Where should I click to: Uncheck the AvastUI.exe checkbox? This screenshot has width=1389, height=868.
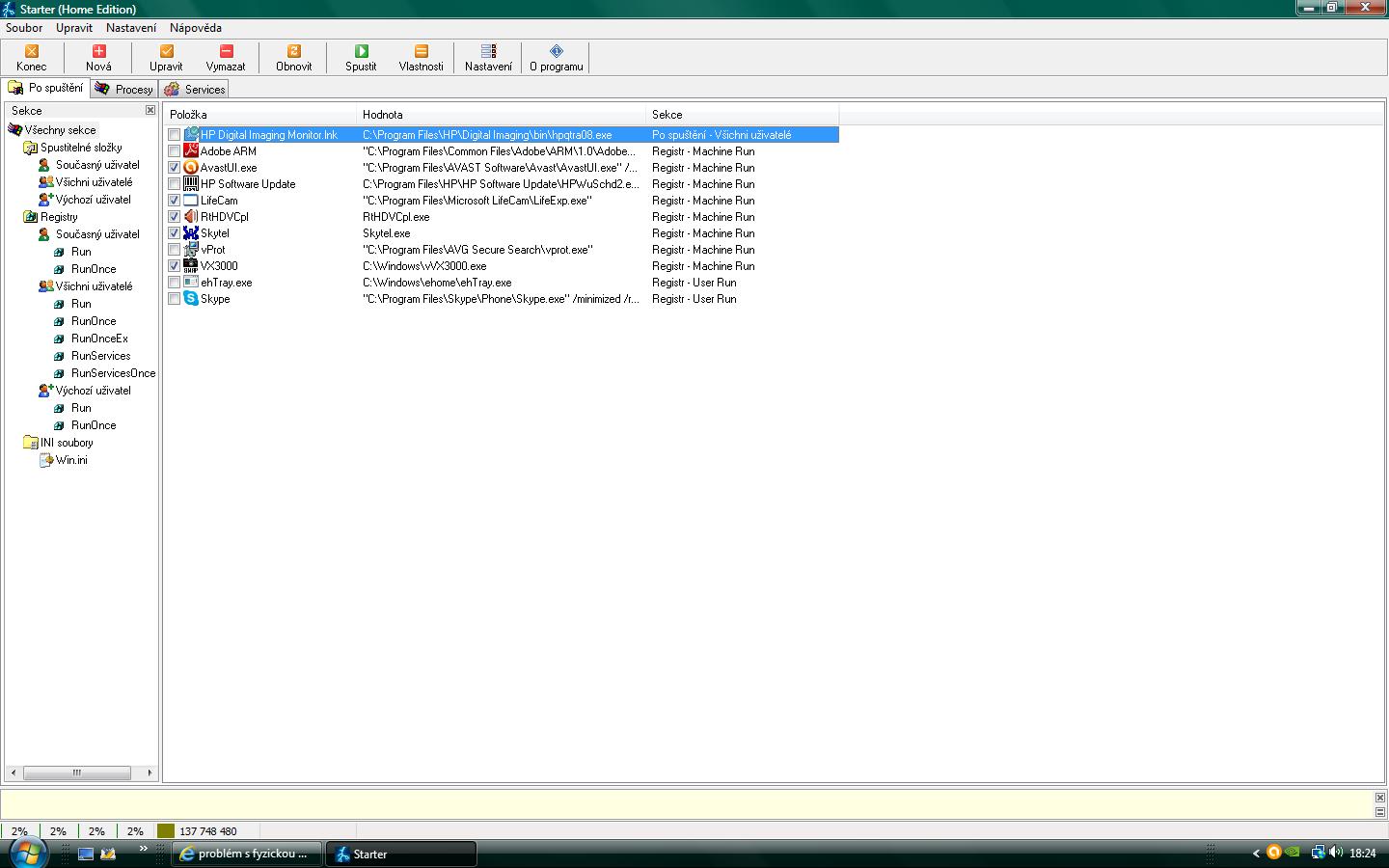(x=175, y=168)
